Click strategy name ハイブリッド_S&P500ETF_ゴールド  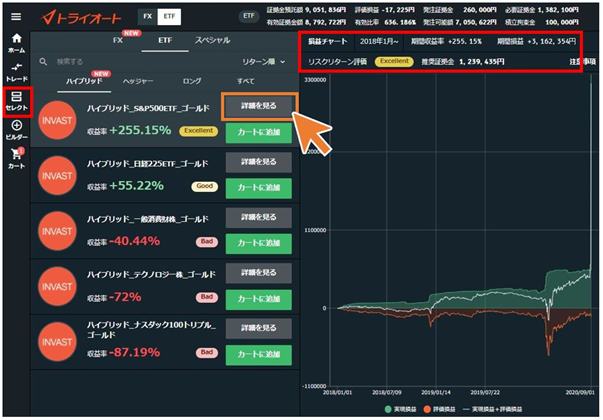tap(148, 108)
